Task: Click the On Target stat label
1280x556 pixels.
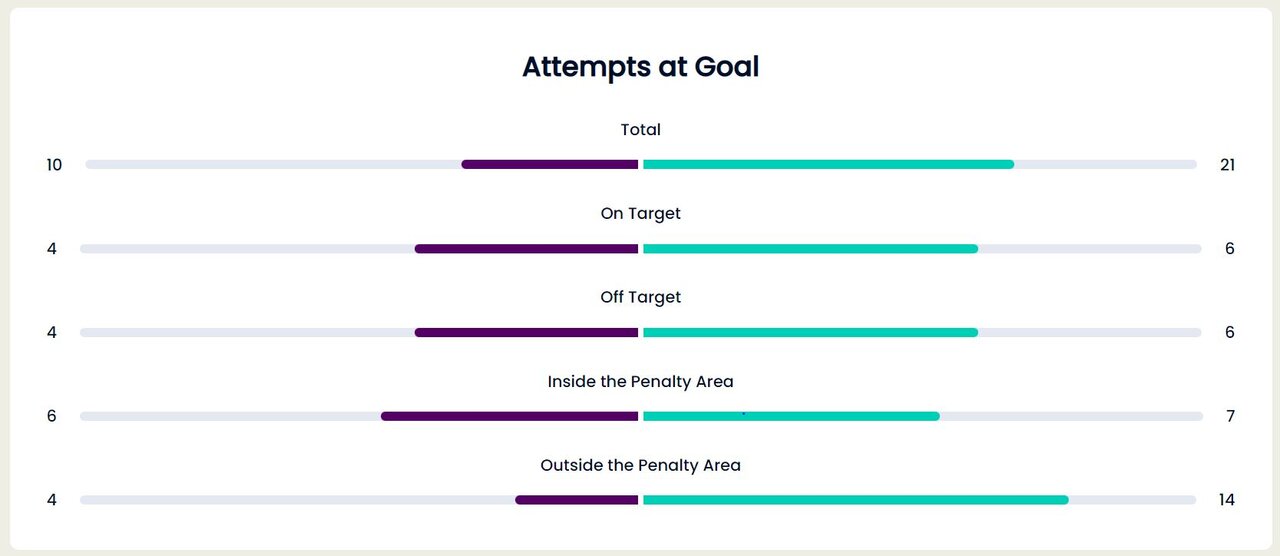Action: click(640, 214)
